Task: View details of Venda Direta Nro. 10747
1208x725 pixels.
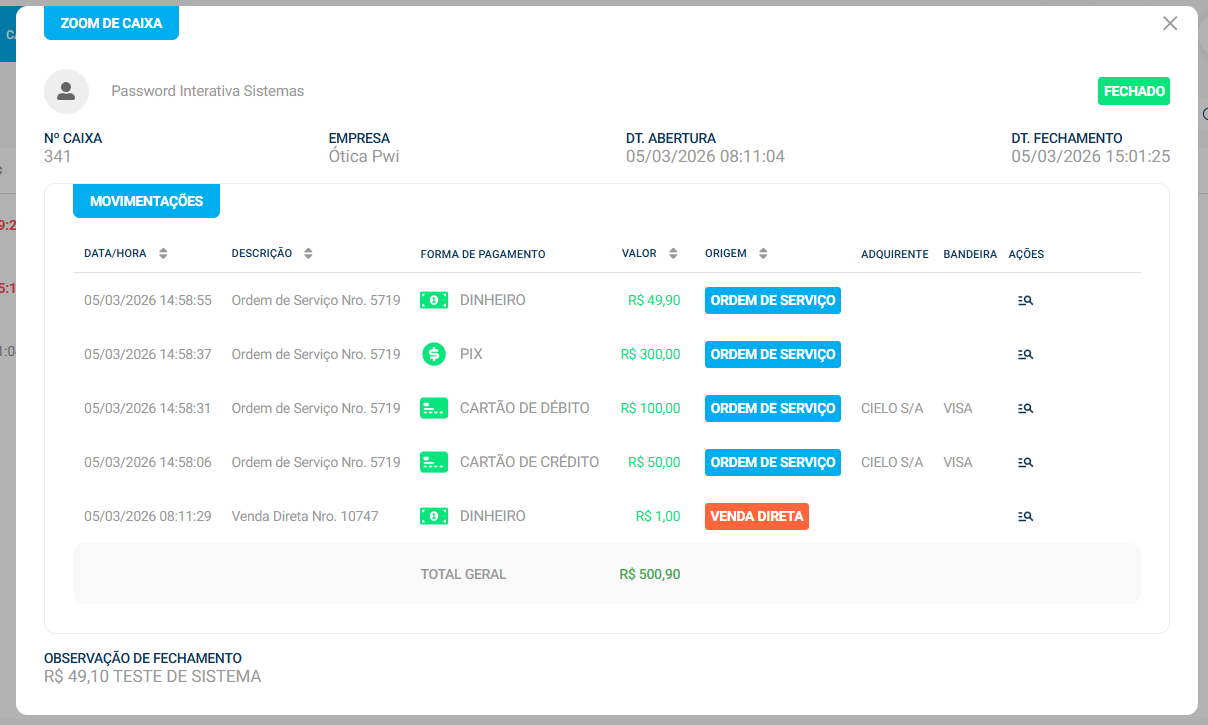Action: pos(1025,516)
